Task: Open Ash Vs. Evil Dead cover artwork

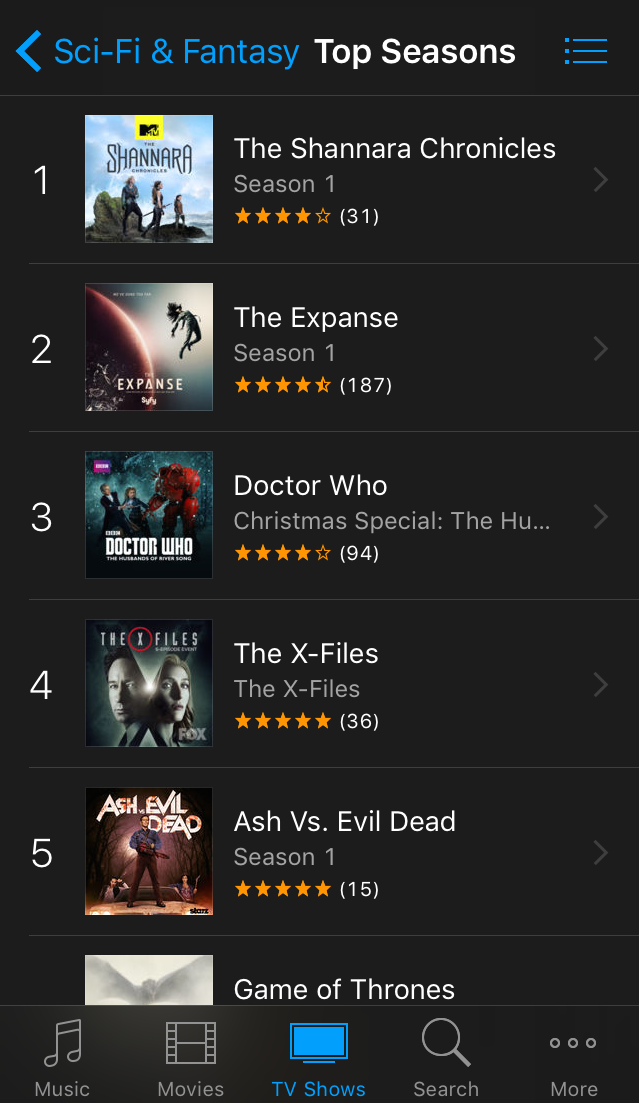Action: tap(148, 851)
